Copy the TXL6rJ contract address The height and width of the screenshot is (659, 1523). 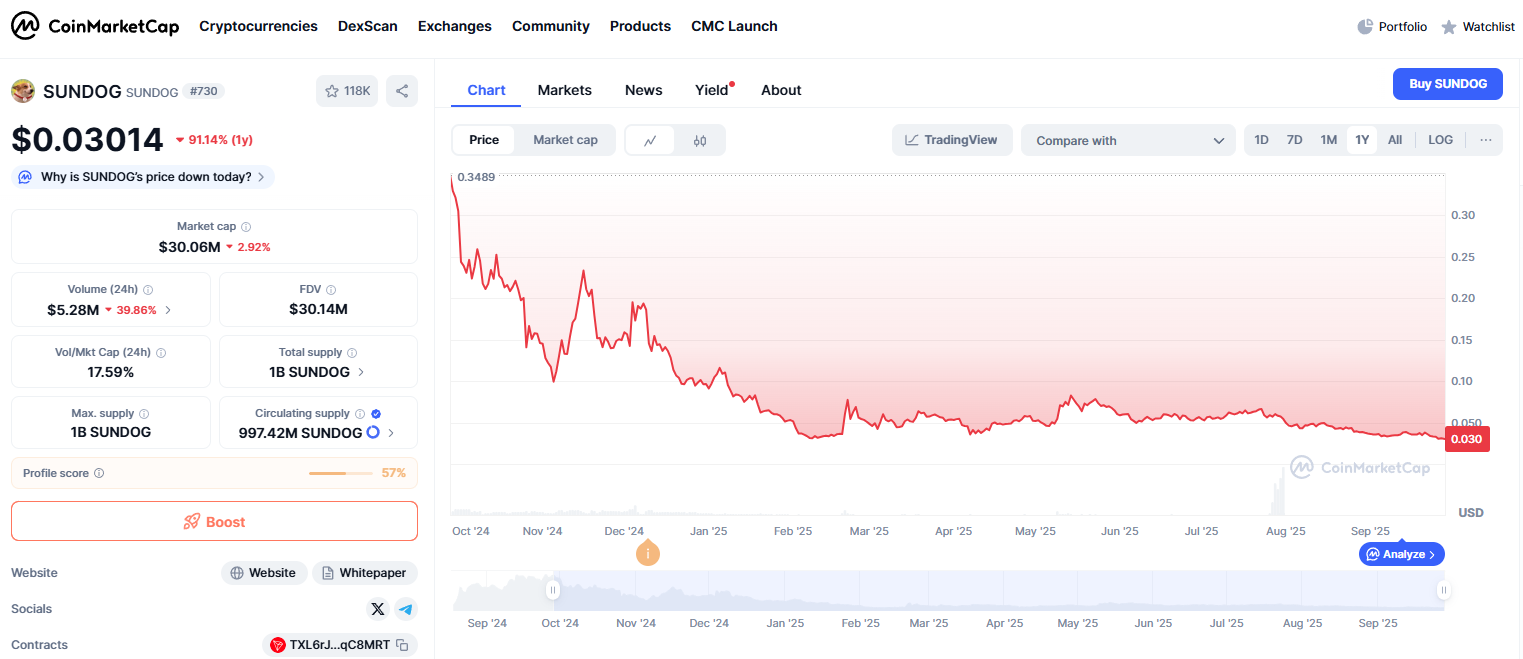click(x=402, y=645)
